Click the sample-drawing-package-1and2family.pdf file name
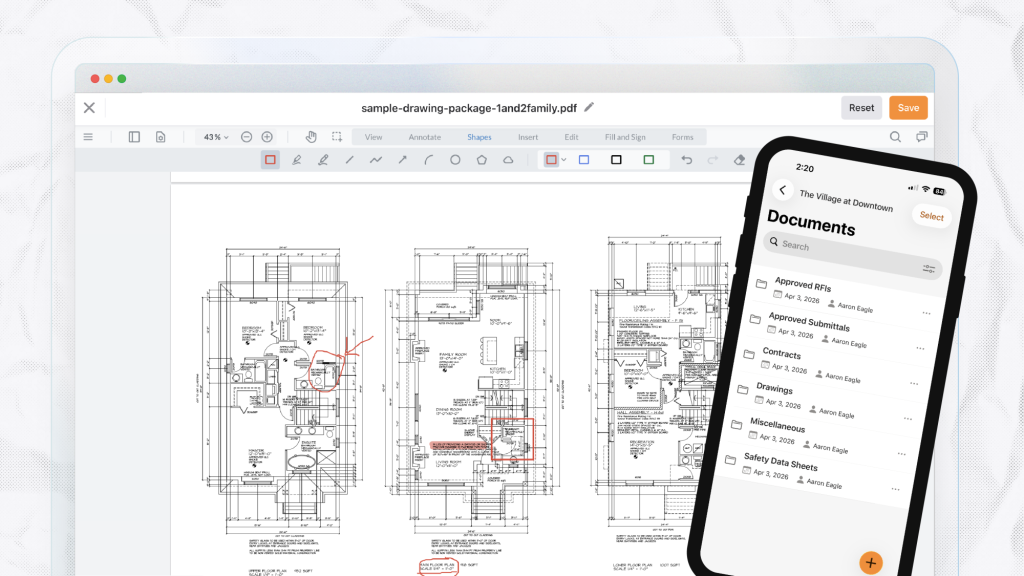1024x576 pixels. 469,108
